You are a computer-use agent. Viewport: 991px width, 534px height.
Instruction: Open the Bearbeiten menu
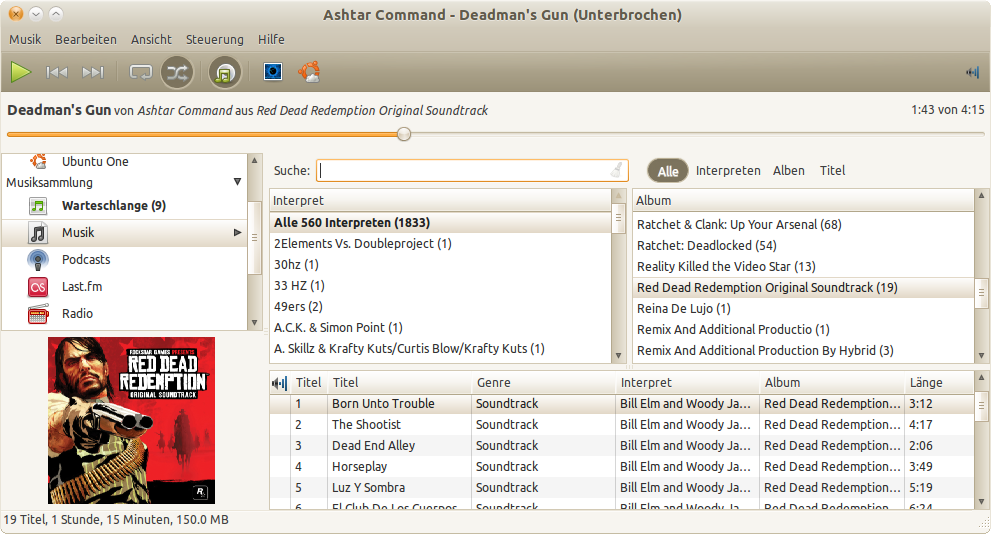(x=86, y=39)
